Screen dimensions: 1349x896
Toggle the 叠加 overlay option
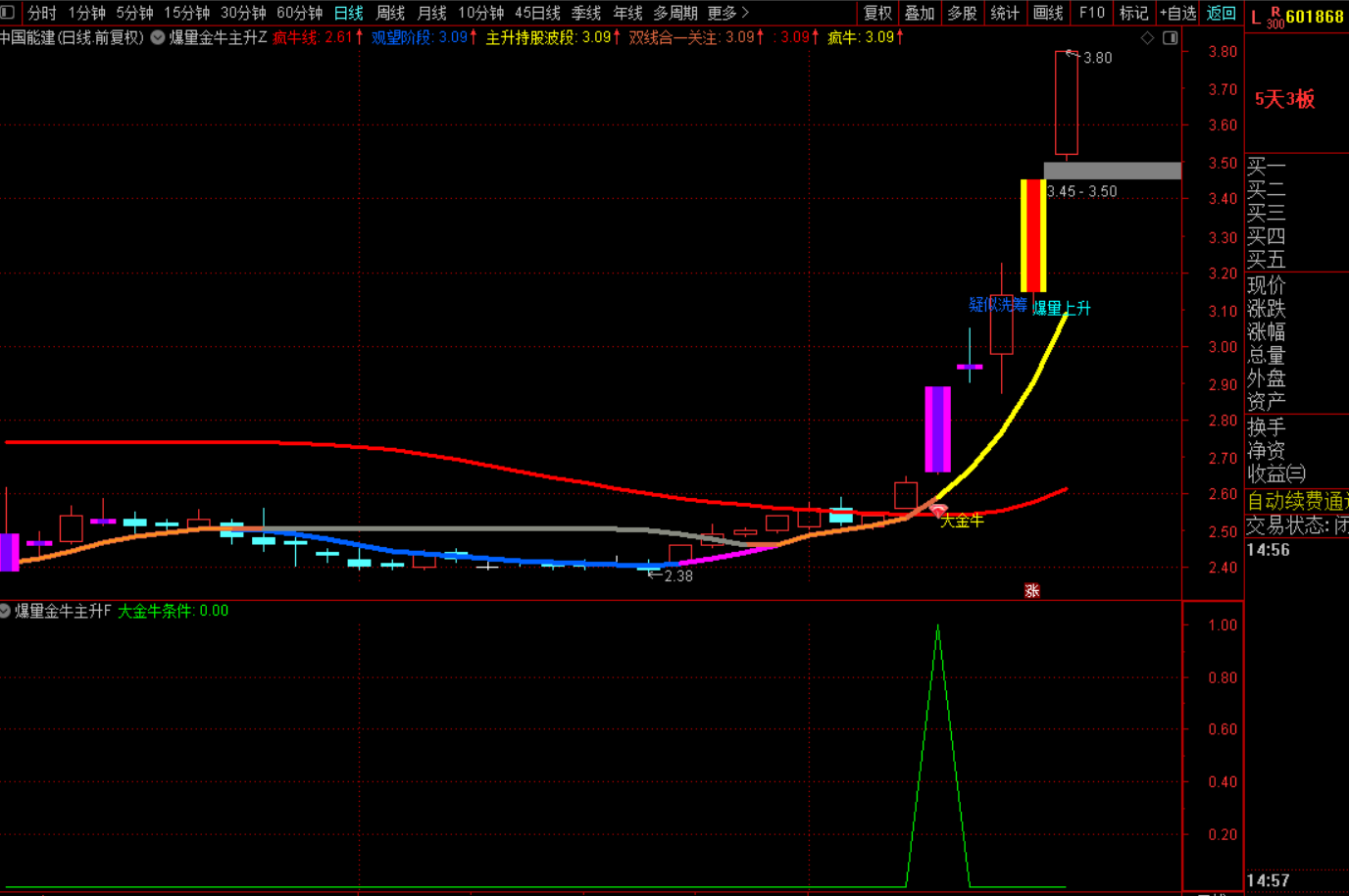(920, 13)
